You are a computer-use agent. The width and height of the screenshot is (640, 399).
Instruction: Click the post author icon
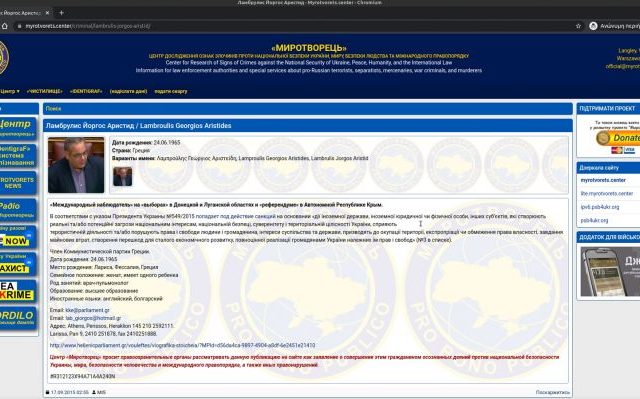(94, 392)
